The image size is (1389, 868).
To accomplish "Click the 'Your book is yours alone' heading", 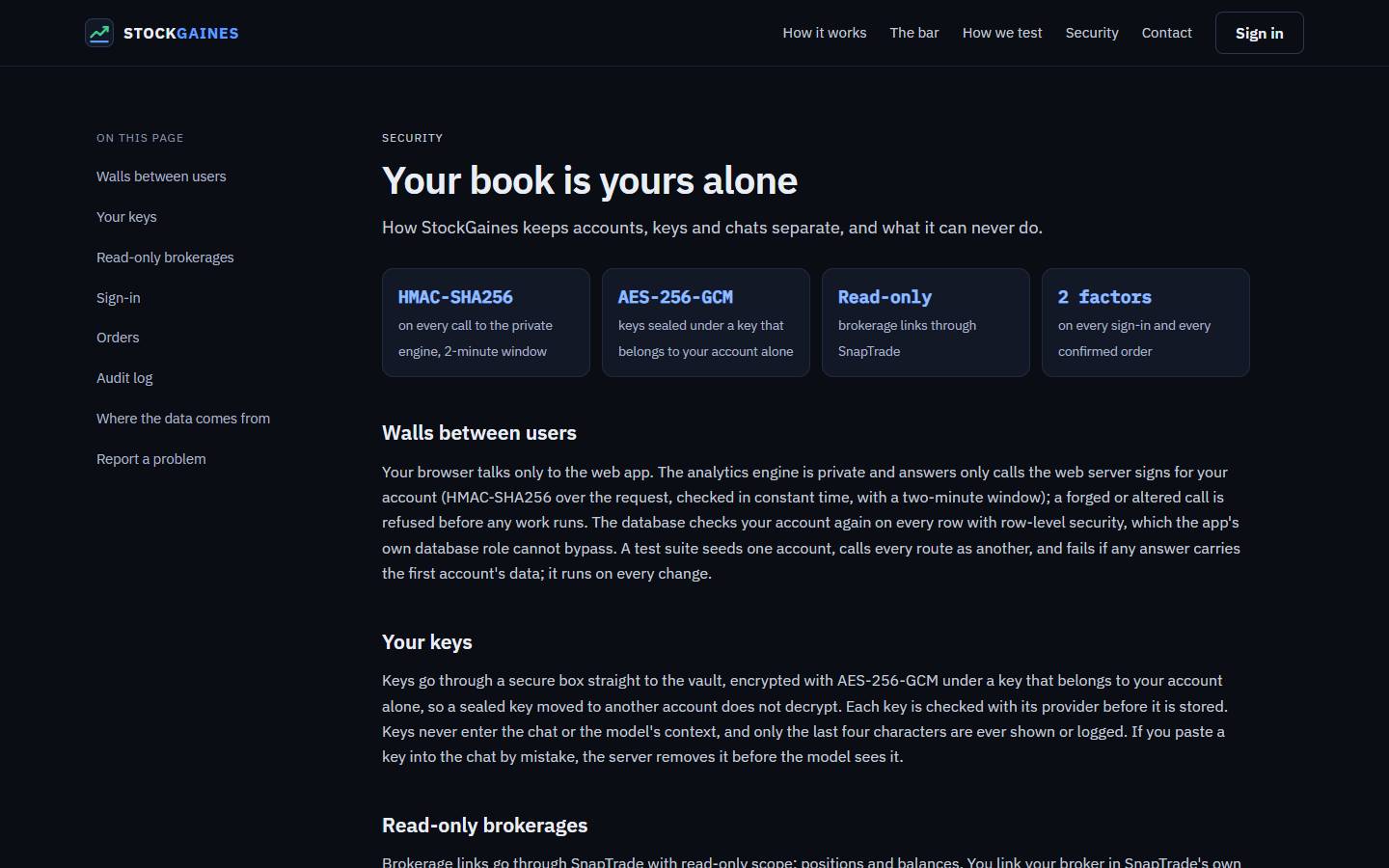I will 589,180.
